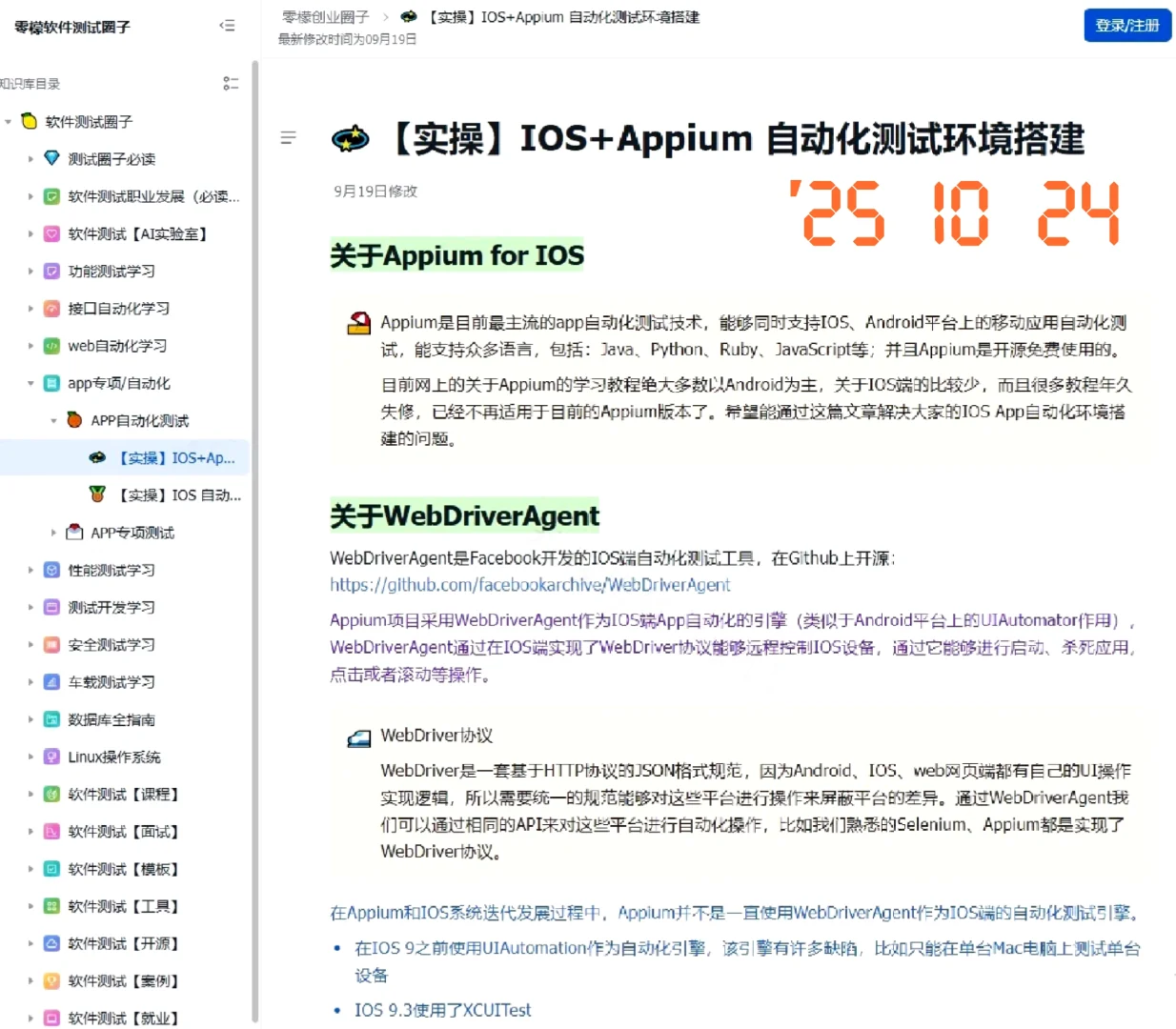Expand the 软件测试【AI实验室】 node

[30, 233]
